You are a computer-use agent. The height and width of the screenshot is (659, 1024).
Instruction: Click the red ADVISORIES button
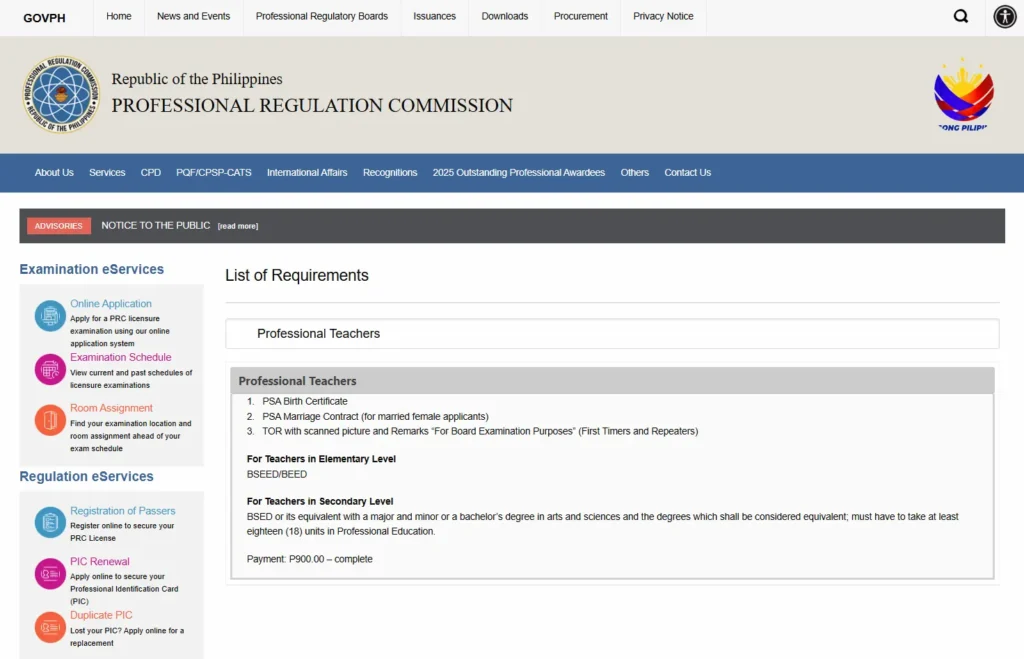pyautogui.click(x=59, y=226)
